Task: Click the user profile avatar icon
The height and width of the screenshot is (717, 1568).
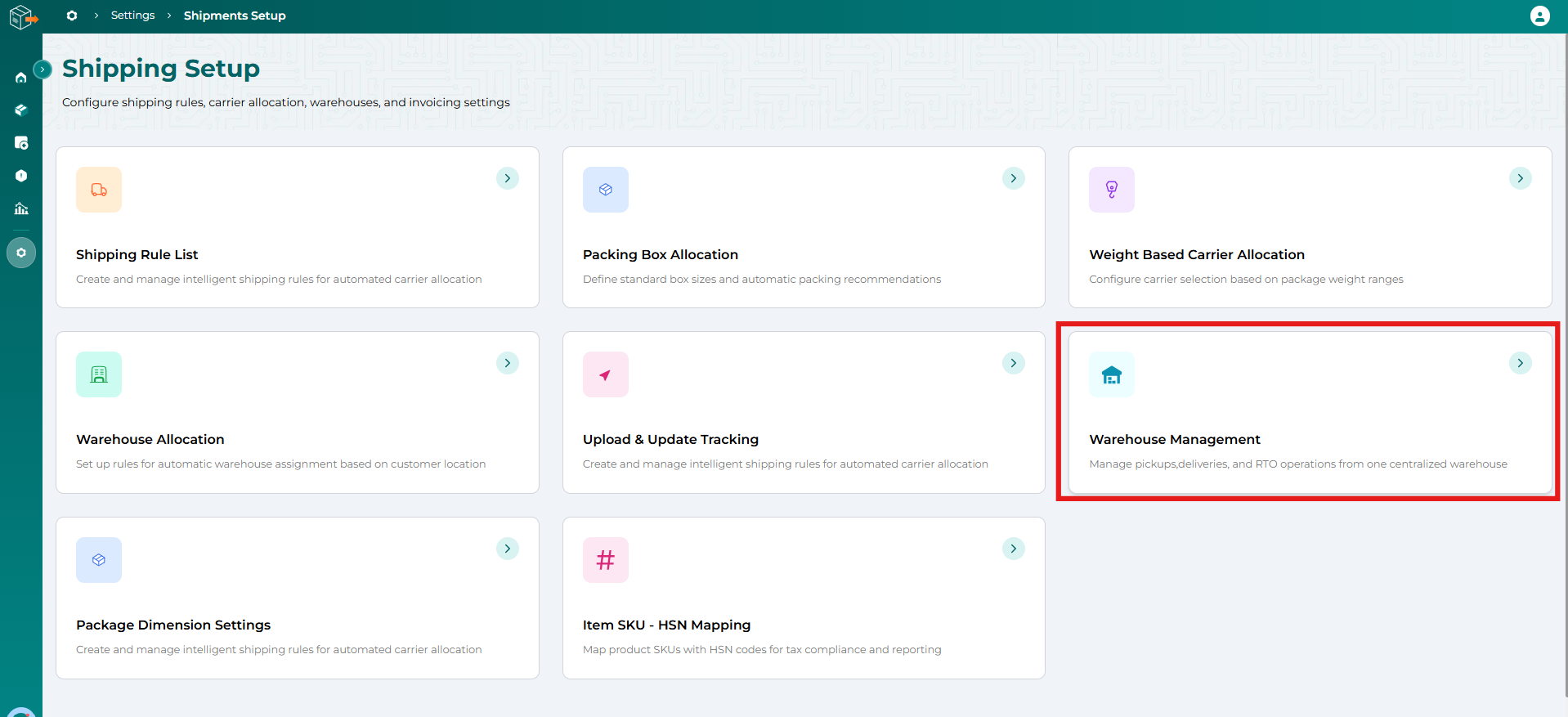Action: point(1539,16)
